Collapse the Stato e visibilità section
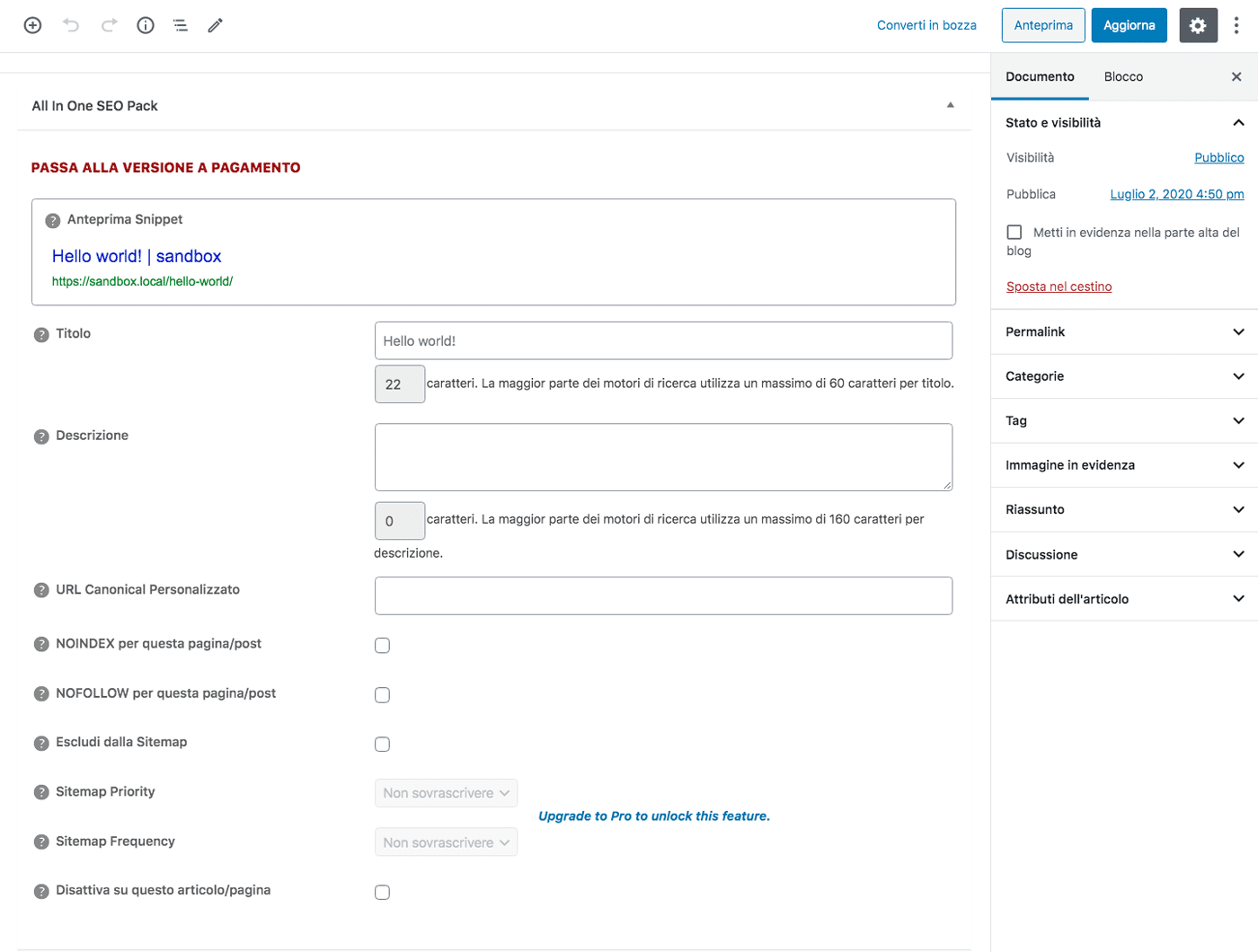This screenshot has height=952, width=1258. [1124, 122]
